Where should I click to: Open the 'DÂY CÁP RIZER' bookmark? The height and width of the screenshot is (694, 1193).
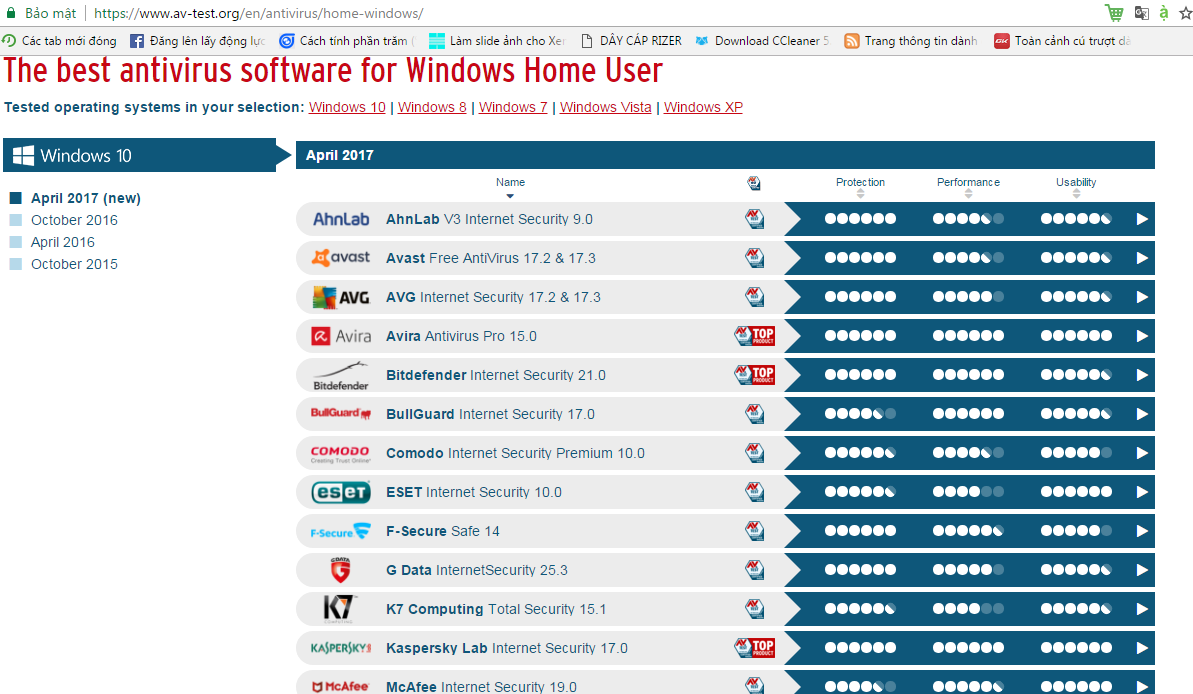631,41
